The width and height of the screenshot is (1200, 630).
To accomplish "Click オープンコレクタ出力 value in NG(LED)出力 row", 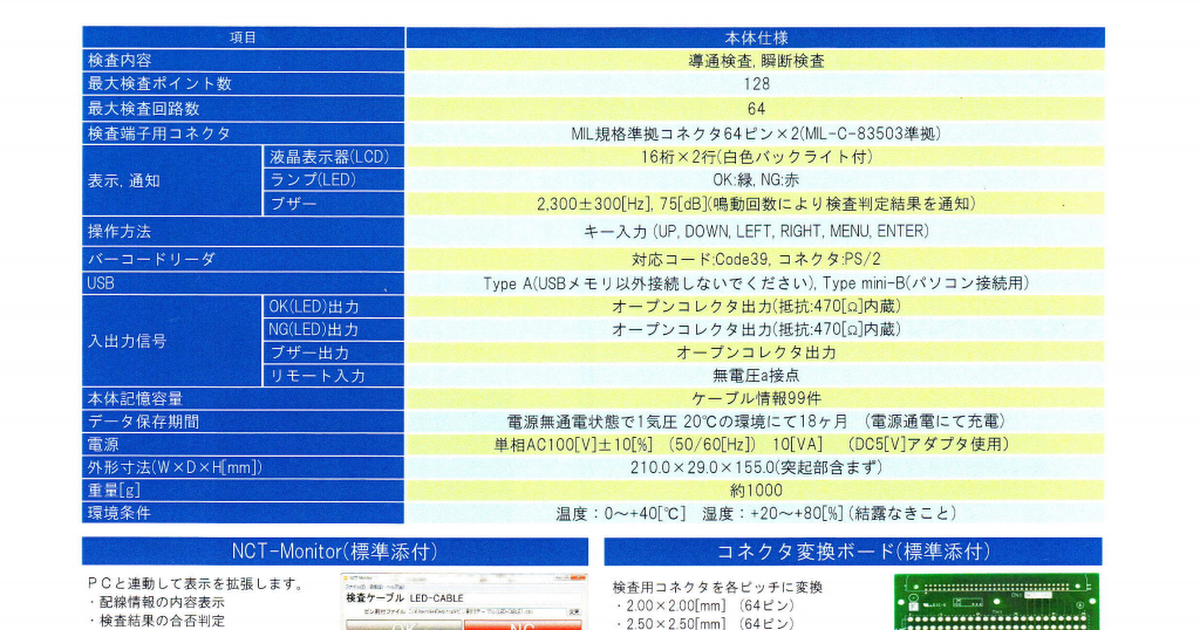I will [x=756, y=329].
